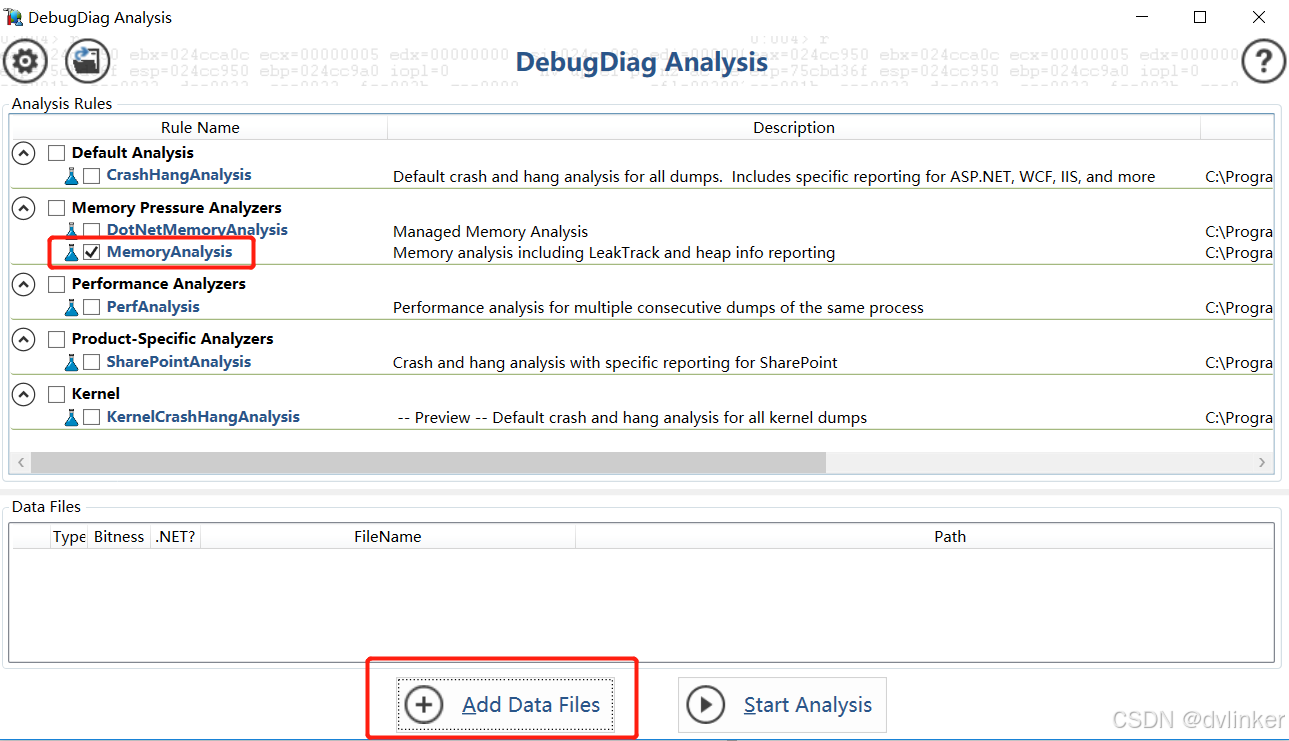
Task: Click '-- Preview -- Default crash and hang analysis' text
Action: 633,418
